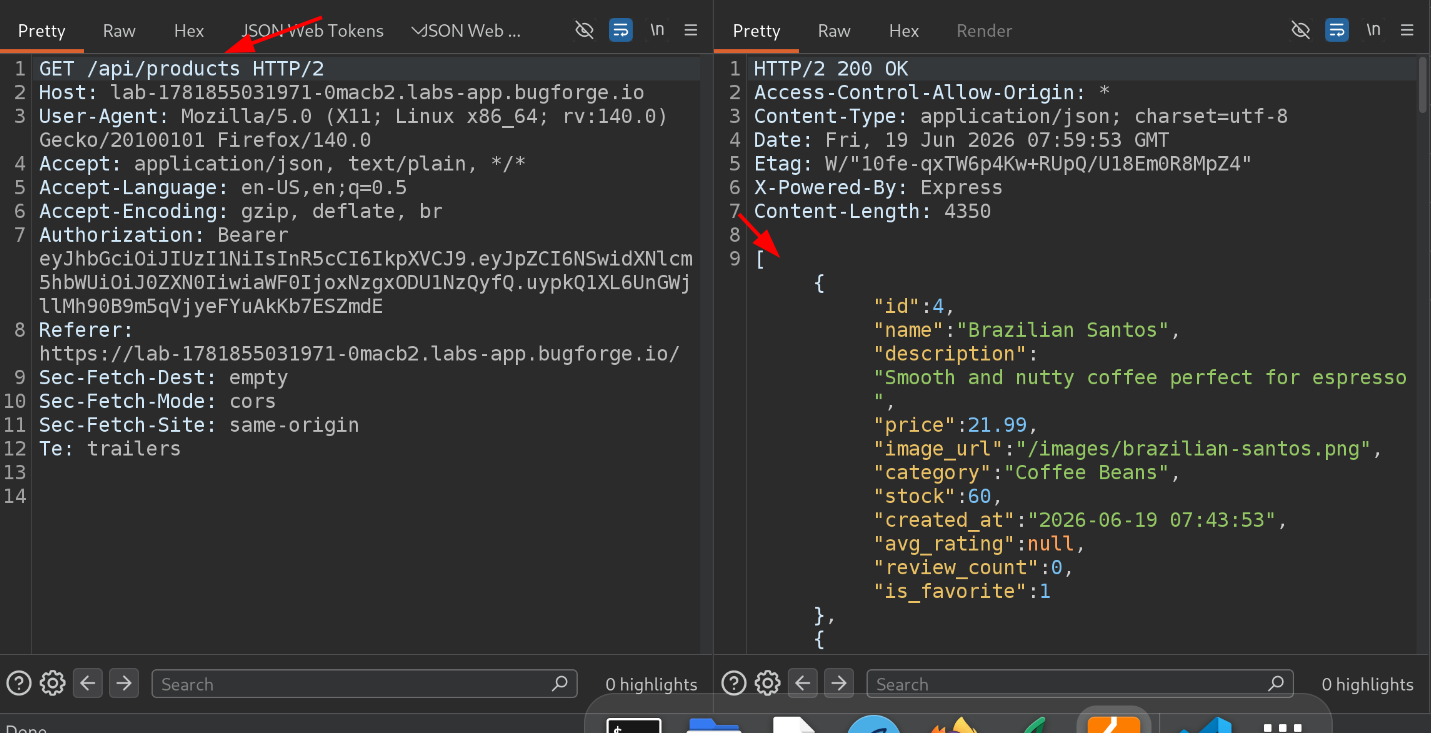Screen dimensions: 1431x733
Task: Click the response pane back arrow button
Action: point(803,684)
